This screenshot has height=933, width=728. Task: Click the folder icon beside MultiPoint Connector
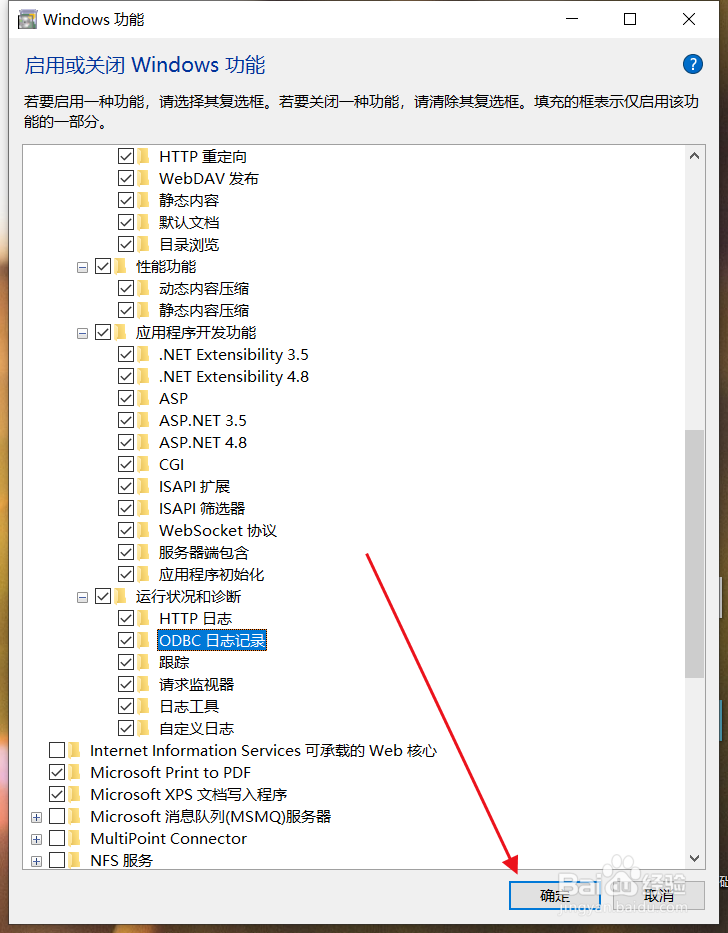(74, 838)
